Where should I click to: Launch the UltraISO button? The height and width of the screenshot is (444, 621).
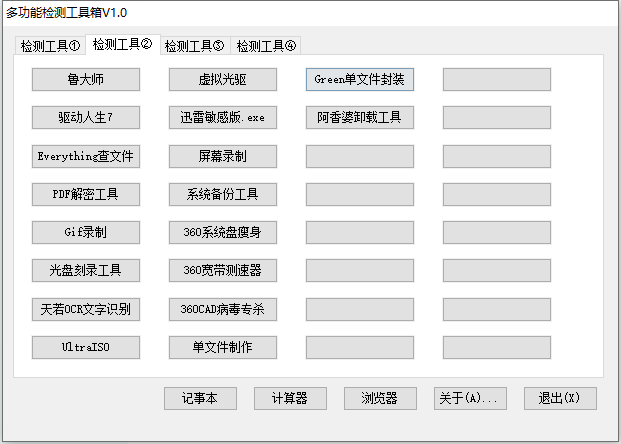coord(86,347)
